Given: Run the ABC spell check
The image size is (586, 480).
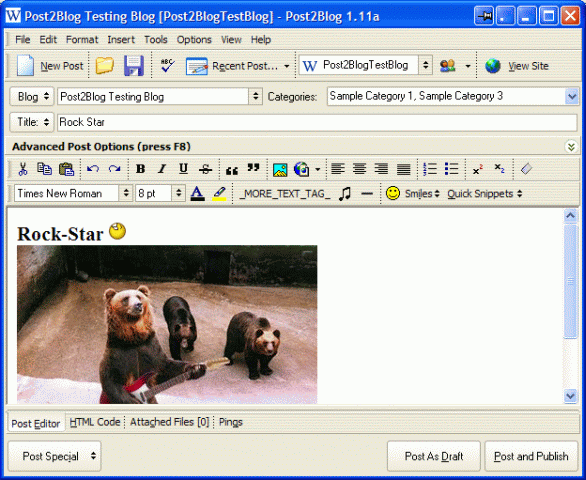Looking at the screenshot, I should pyautogui.click(x=167, y=66).
